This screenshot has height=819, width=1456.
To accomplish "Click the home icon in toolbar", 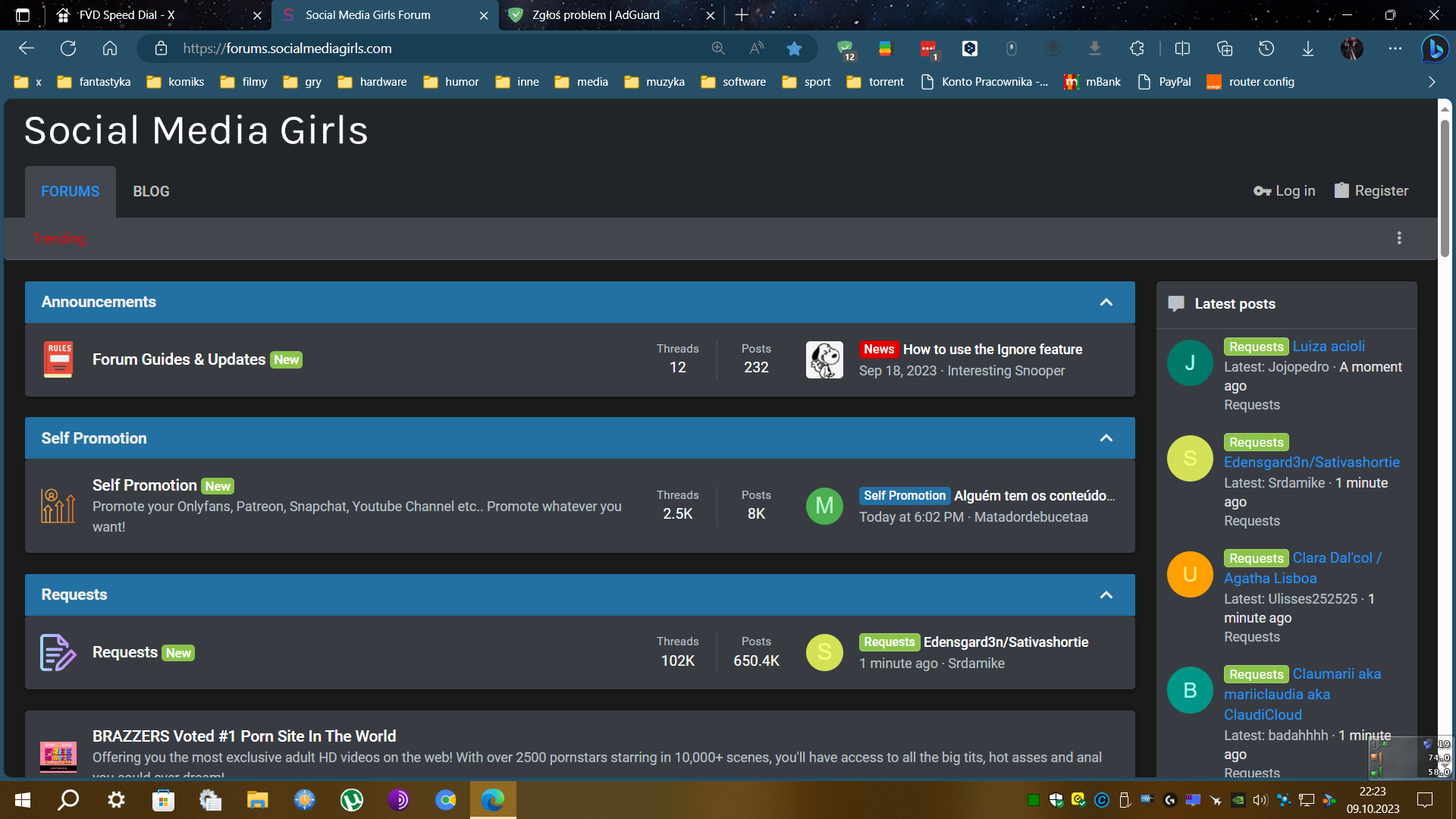I will coord(110,49).
